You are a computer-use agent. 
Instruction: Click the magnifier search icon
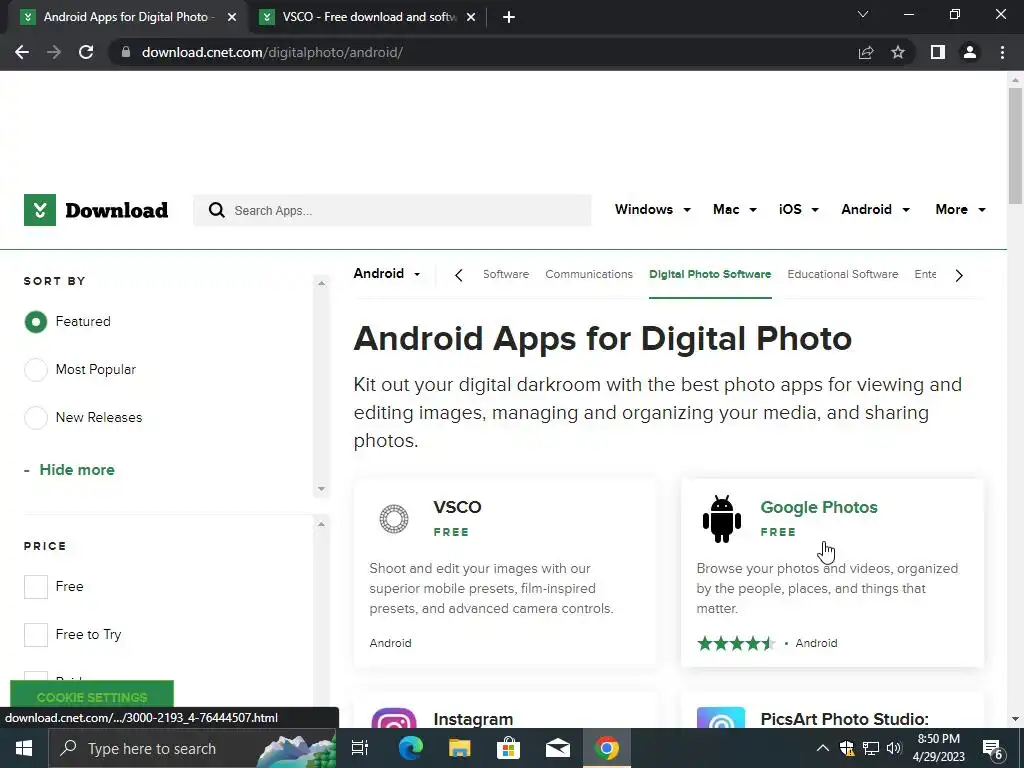coord(216,210)
